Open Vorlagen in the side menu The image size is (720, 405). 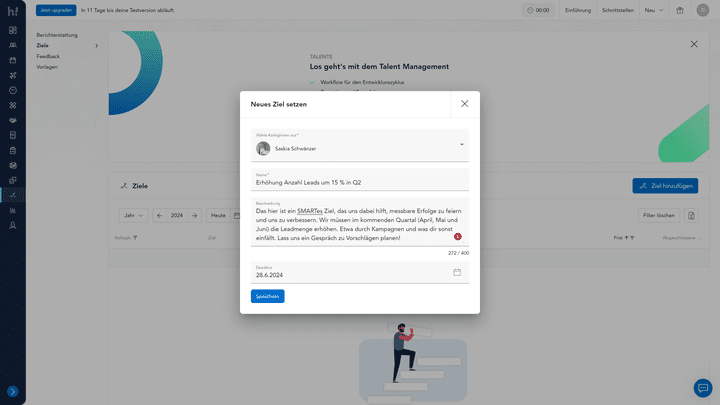point(47,67)
